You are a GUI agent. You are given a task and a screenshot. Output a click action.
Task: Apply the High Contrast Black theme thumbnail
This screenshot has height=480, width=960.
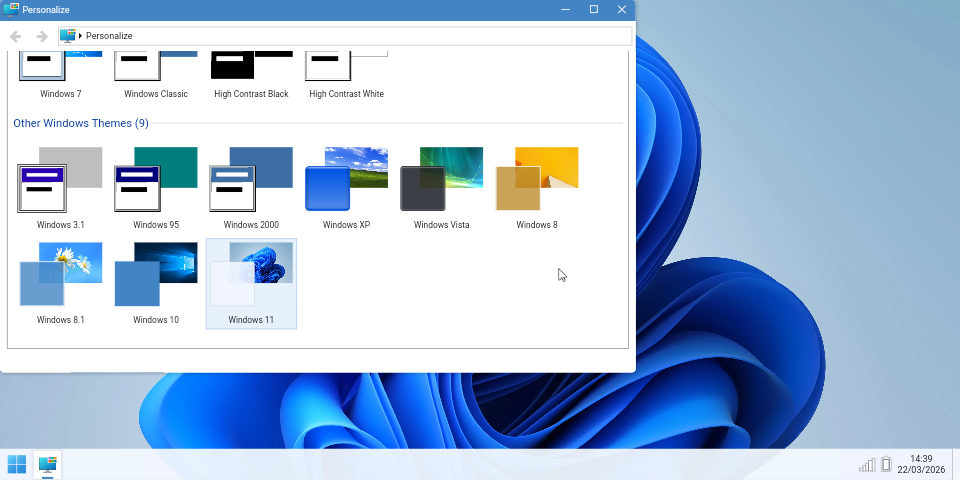[x=251, y=66]
